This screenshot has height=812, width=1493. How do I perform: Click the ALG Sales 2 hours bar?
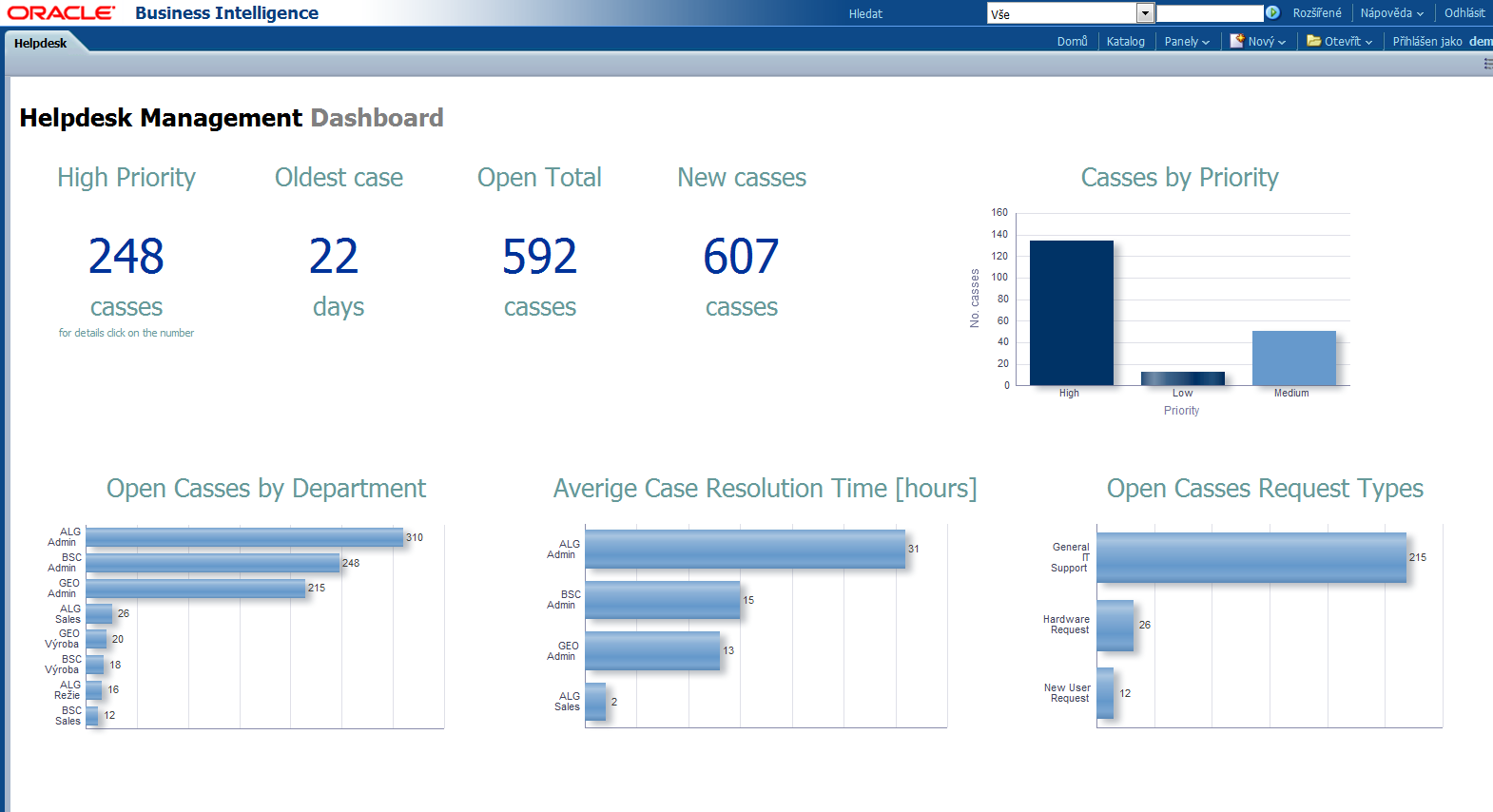(x=595, y=702)
